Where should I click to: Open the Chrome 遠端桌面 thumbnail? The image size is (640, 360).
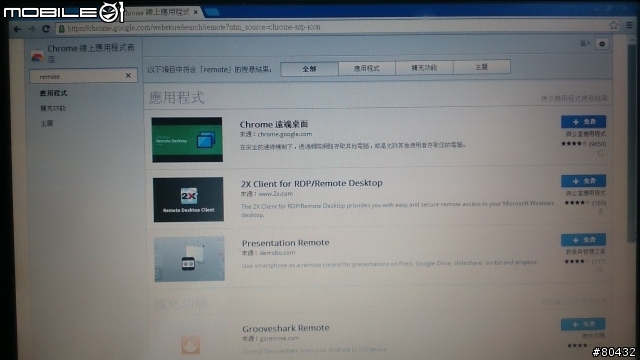pos(187,140)
